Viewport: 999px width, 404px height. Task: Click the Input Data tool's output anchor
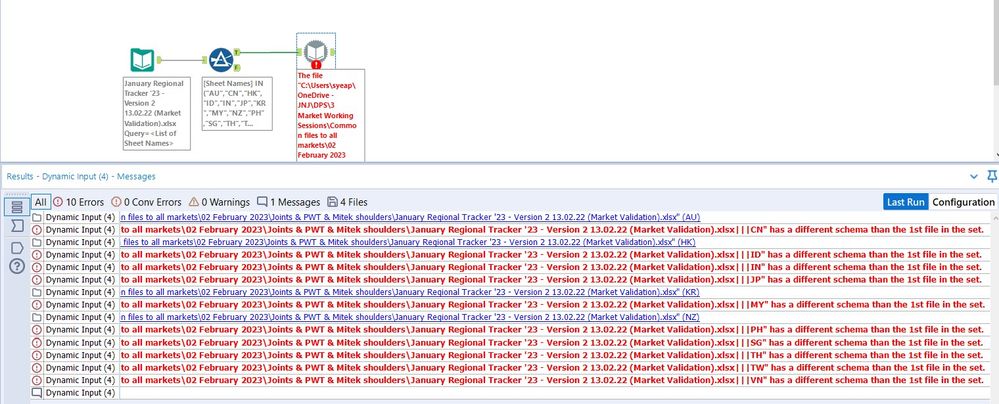(159, 60)
